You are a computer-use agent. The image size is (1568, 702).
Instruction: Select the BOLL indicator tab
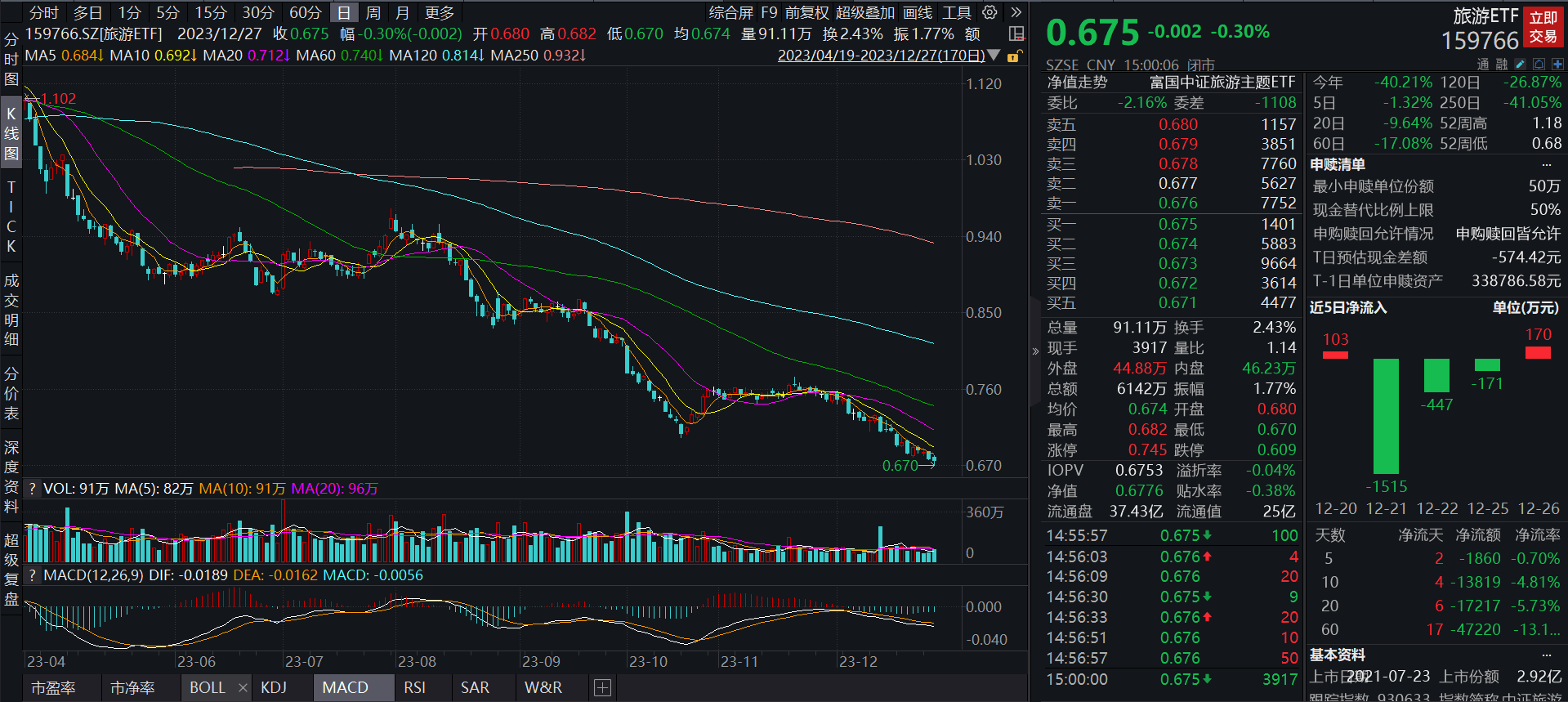(208, 688)
